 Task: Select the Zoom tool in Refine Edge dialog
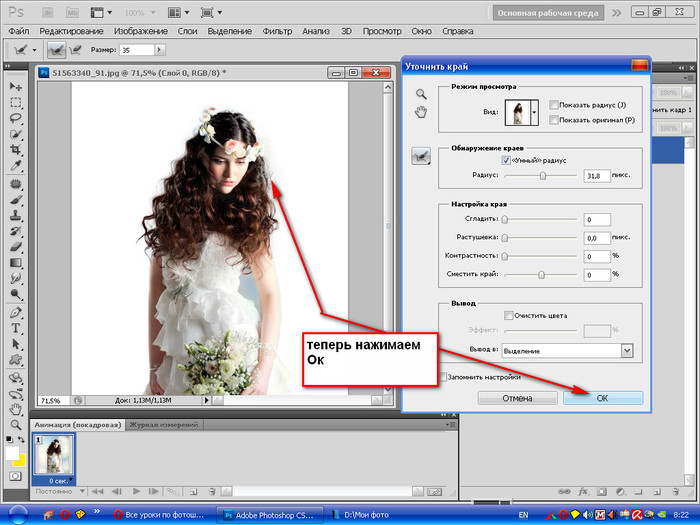pos(422,94)
